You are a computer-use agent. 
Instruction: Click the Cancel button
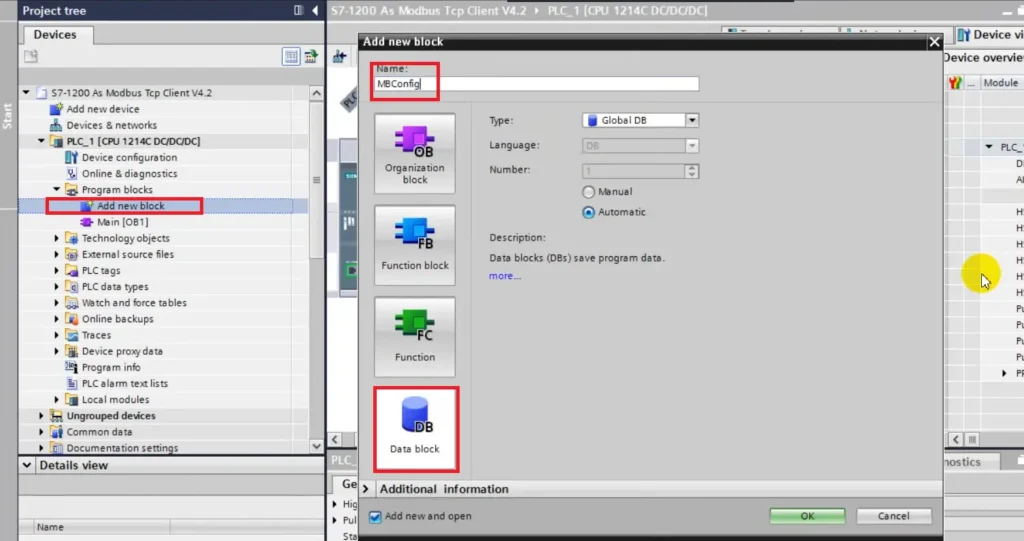893,516
